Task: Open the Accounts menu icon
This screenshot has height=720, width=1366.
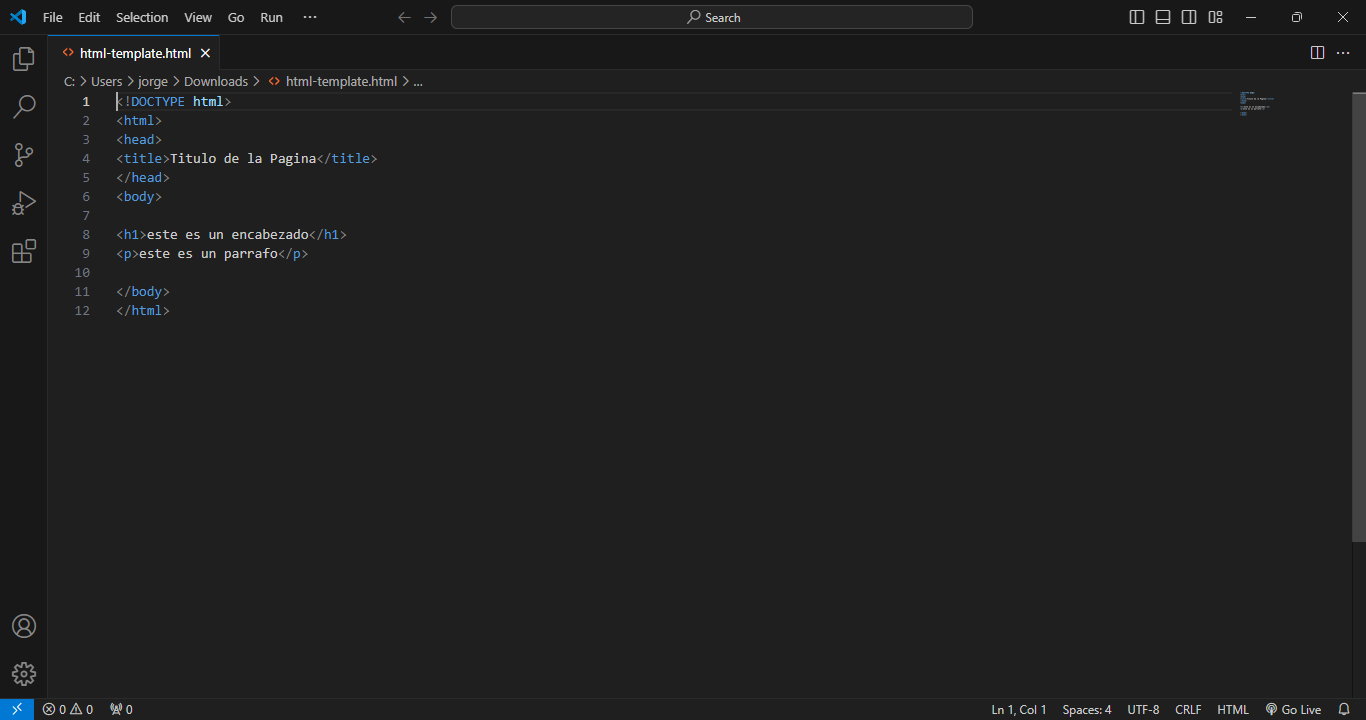Action: (23, 626)
